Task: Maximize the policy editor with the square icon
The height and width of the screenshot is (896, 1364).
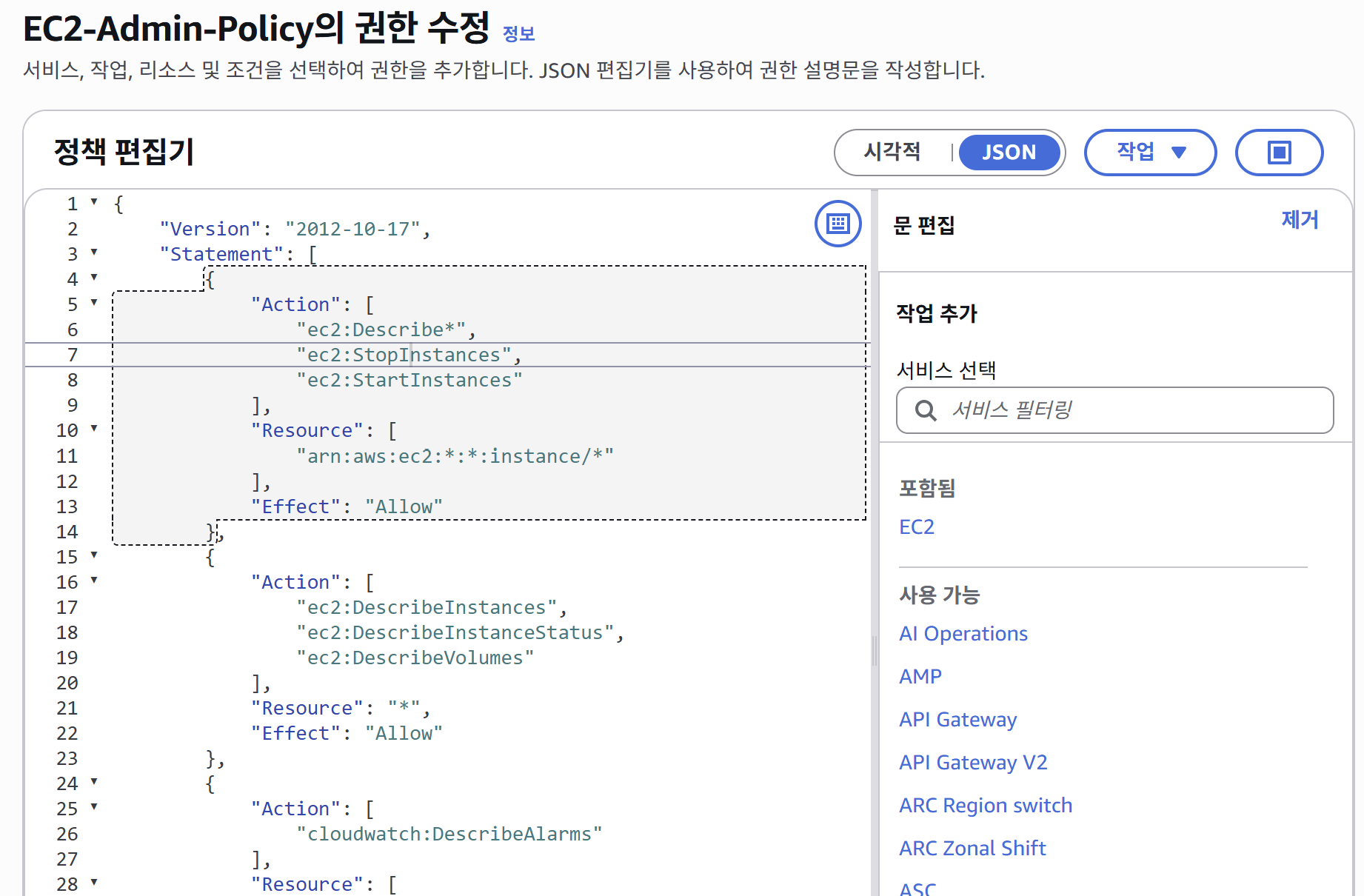Action: coord(1279,153)
